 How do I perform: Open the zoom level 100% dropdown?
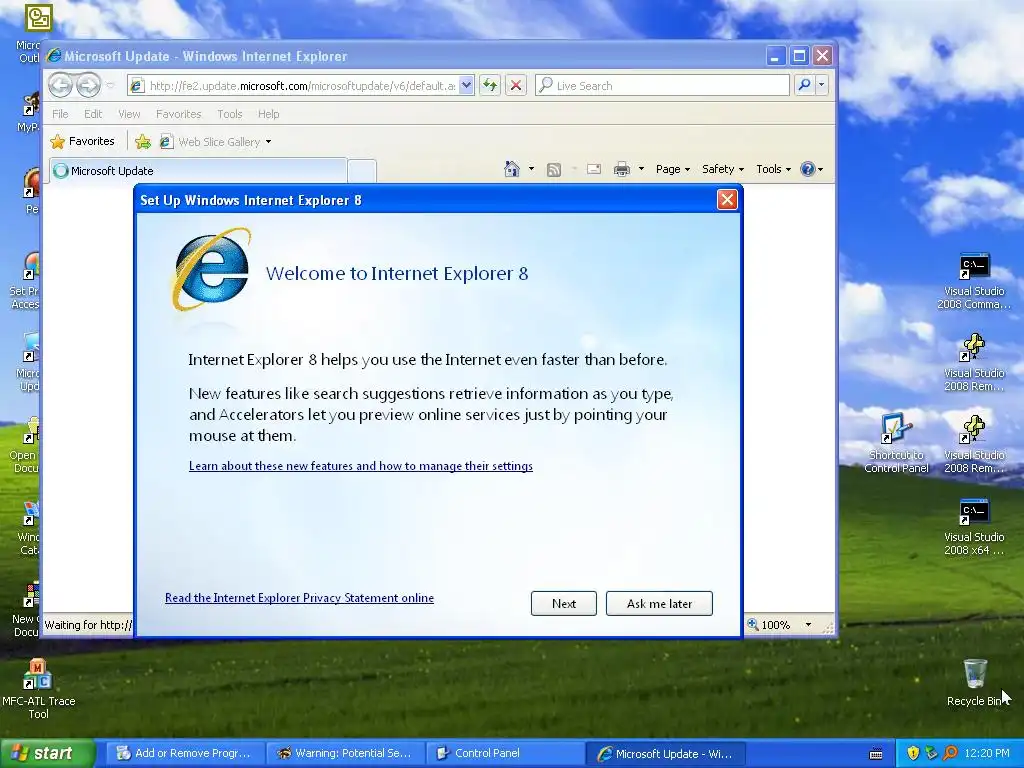tap(808, 625)
